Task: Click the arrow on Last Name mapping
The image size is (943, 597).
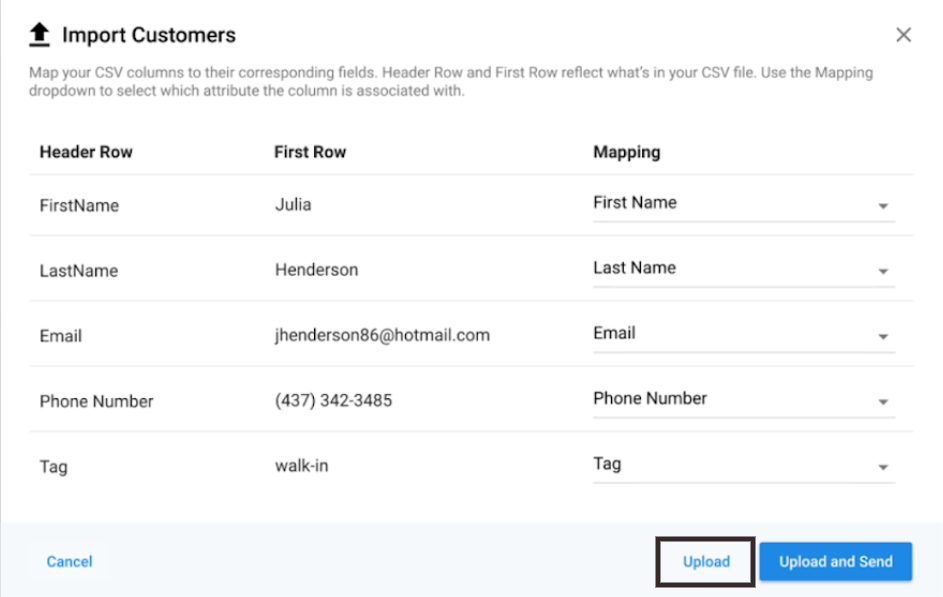Action: pos(883,271)
